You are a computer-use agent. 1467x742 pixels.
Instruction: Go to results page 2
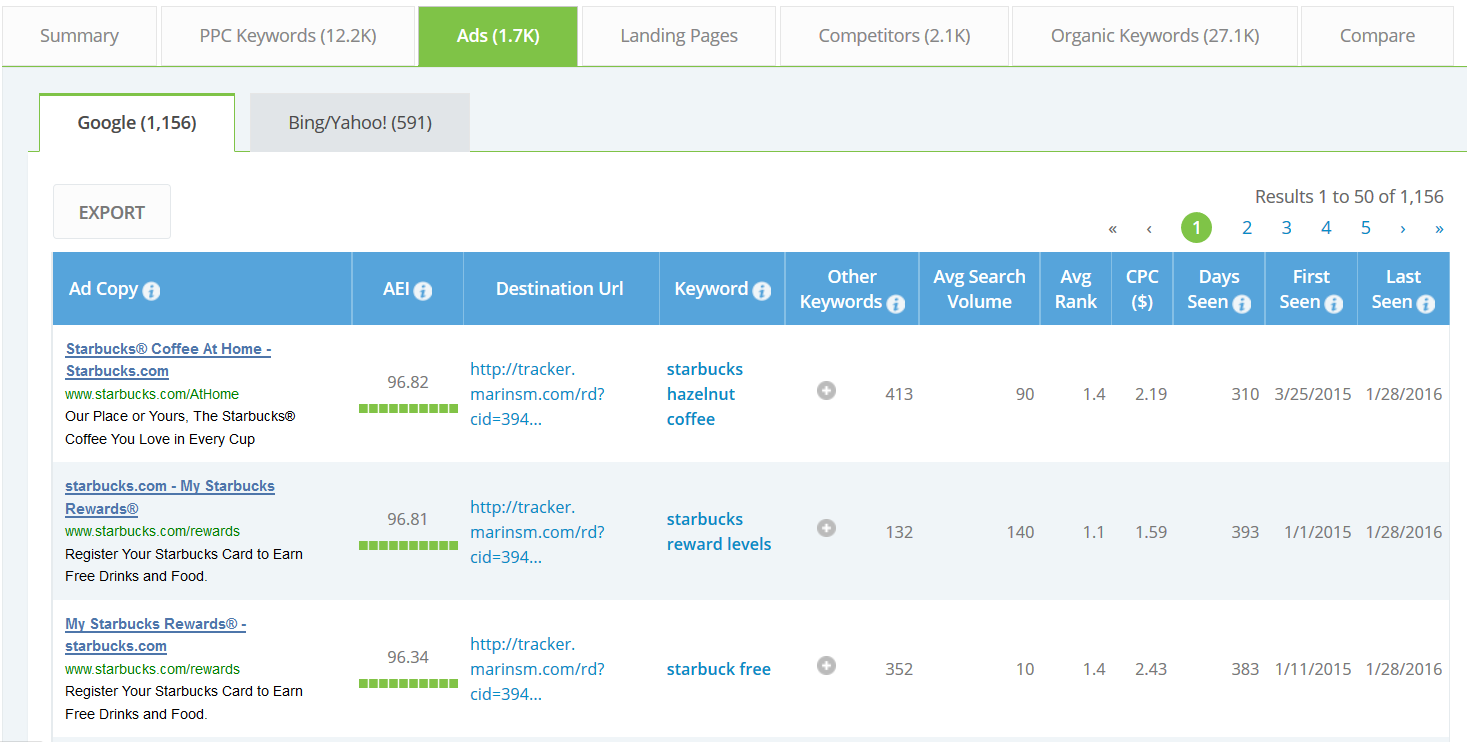click(x=1247, y=228)
